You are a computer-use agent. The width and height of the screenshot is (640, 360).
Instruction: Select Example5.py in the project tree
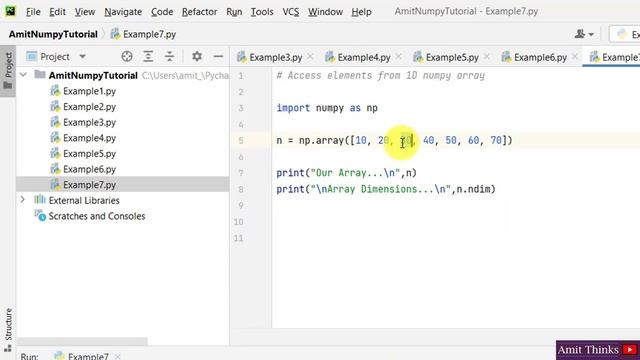(89, 153)
